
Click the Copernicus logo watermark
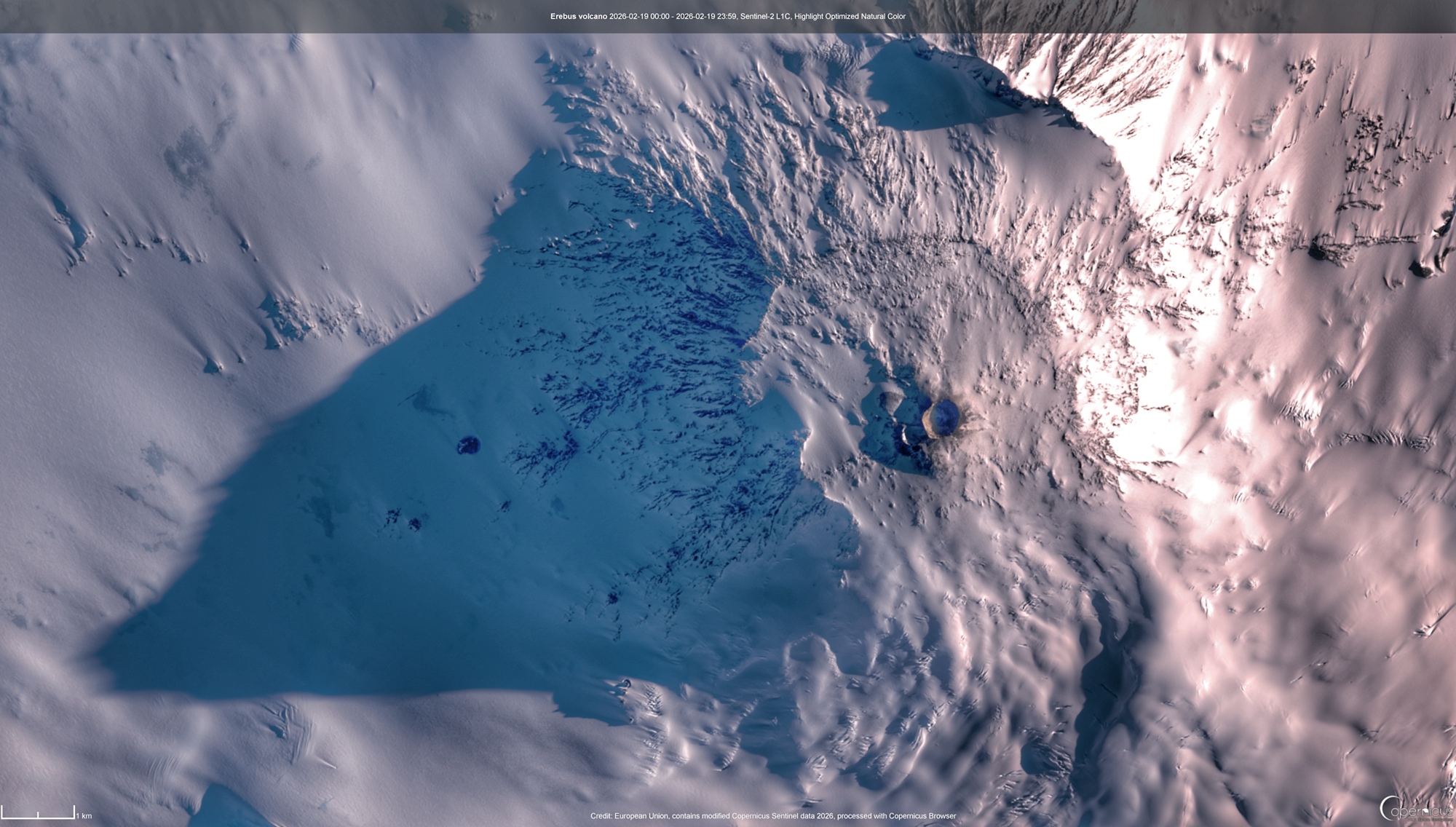click(1415, 809)
